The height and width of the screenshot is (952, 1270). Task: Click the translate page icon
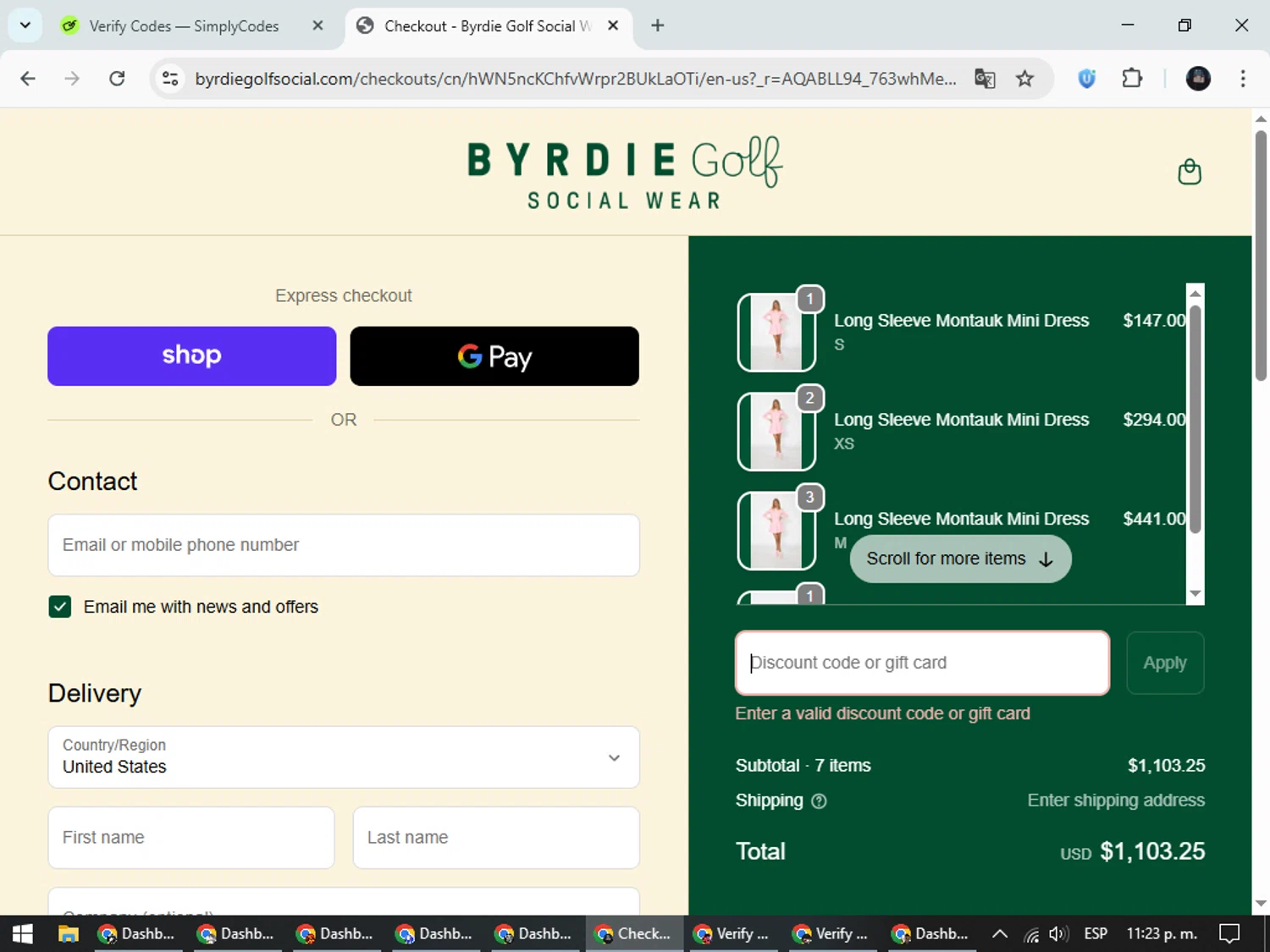(985, 79)
